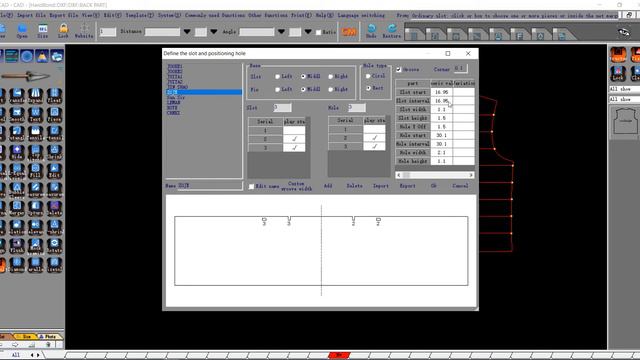640x360 pixels.
Task: Select the Expand tool icon
Action: [x=36, y=96]
